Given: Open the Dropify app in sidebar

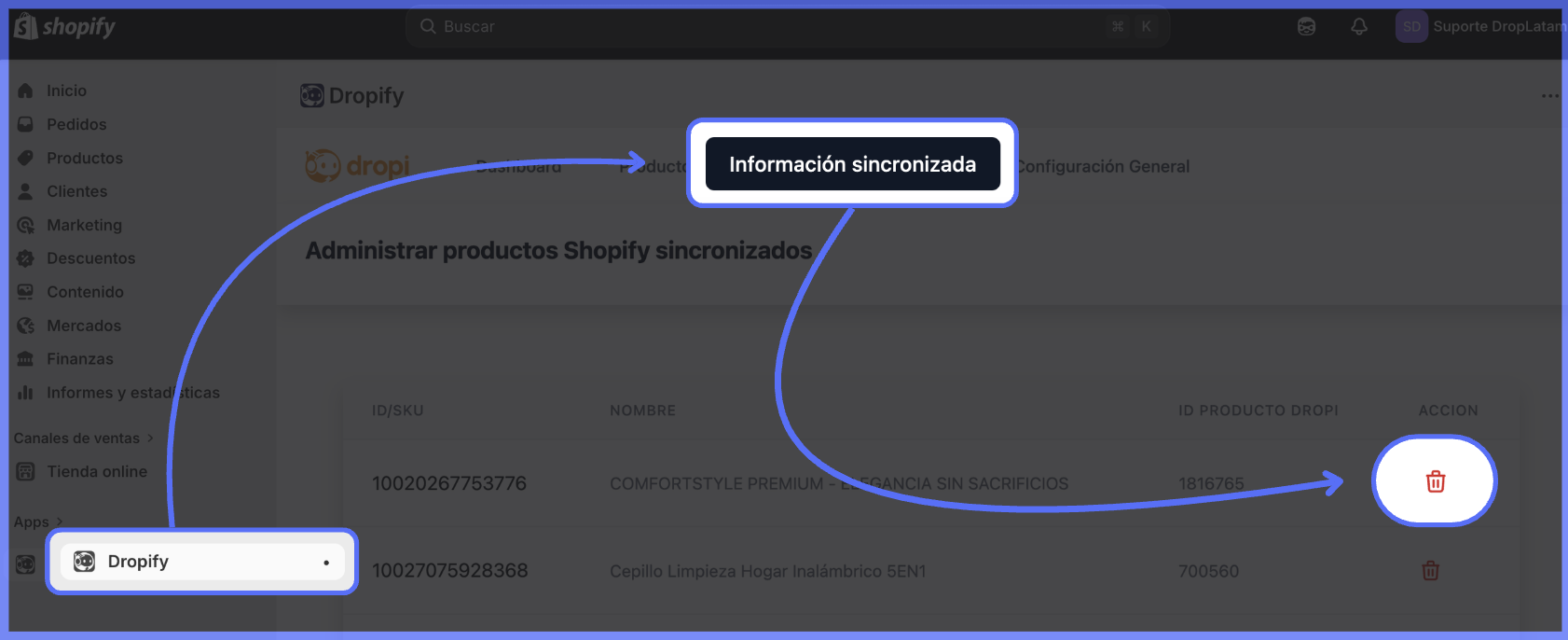Looking at the screenshot, I should (138, 562).
